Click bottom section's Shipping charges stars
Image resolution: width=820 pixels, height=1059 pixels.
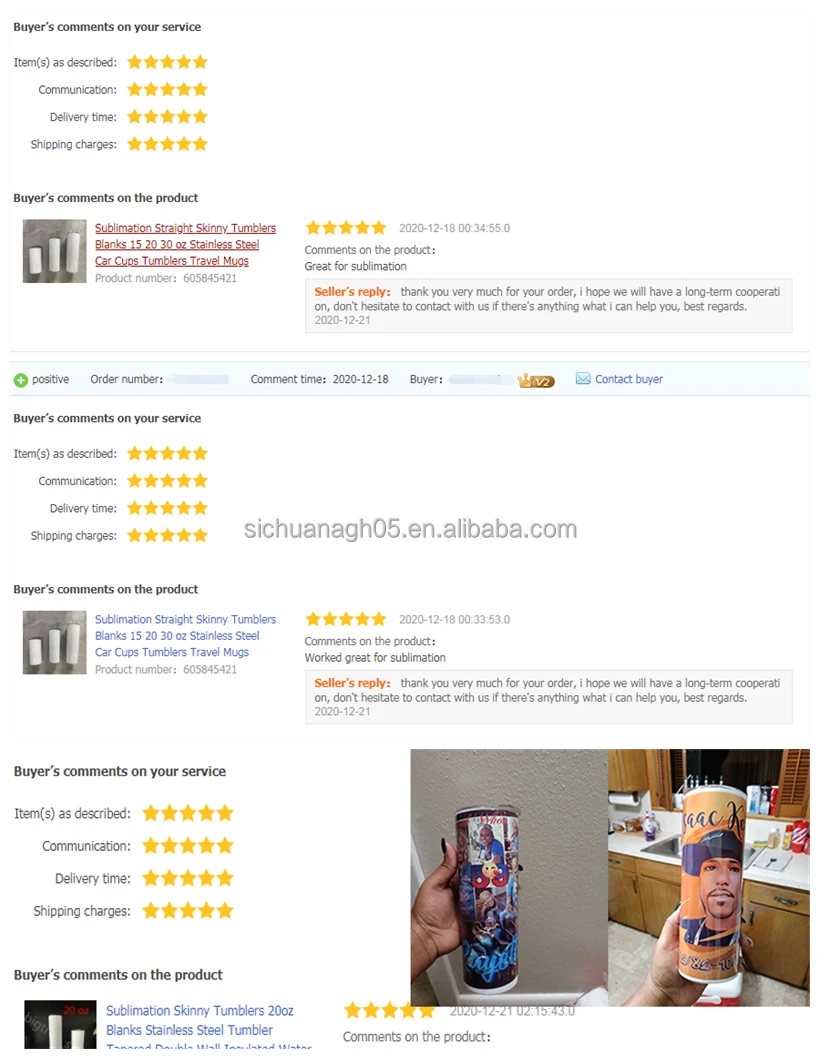(188, 910)
